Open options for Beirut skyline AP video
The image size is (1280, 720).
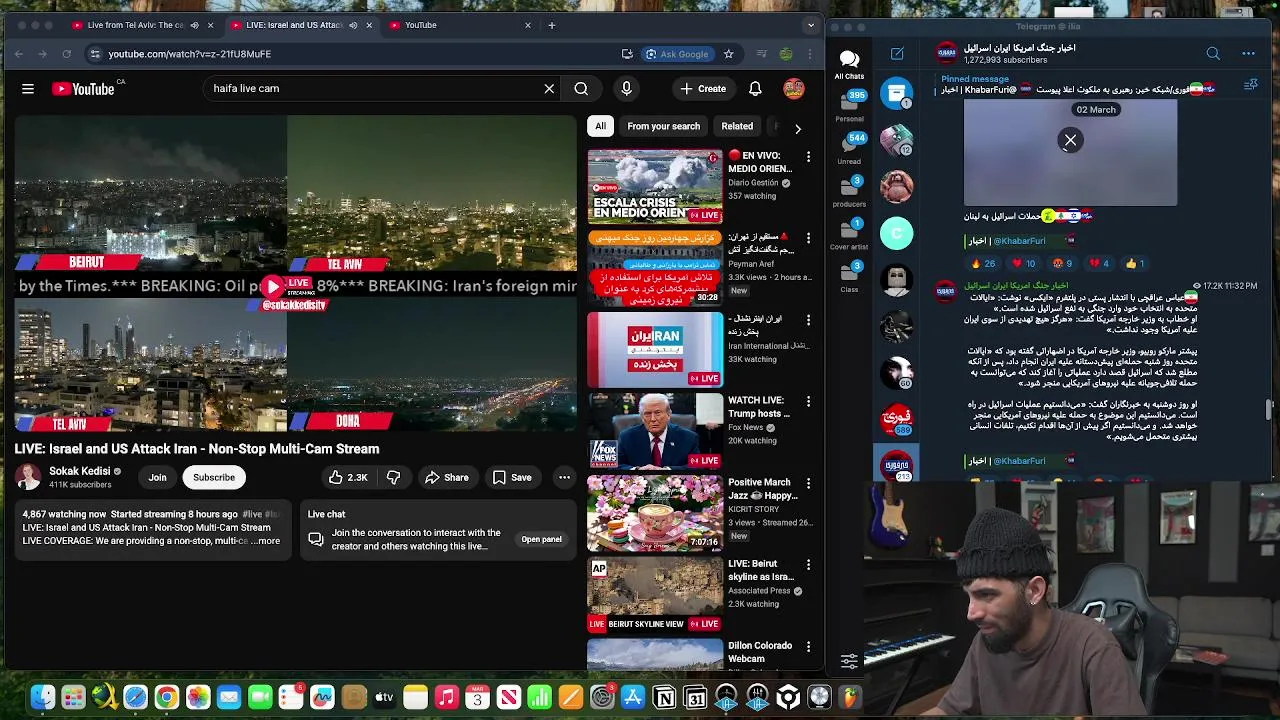click(808, 565)
